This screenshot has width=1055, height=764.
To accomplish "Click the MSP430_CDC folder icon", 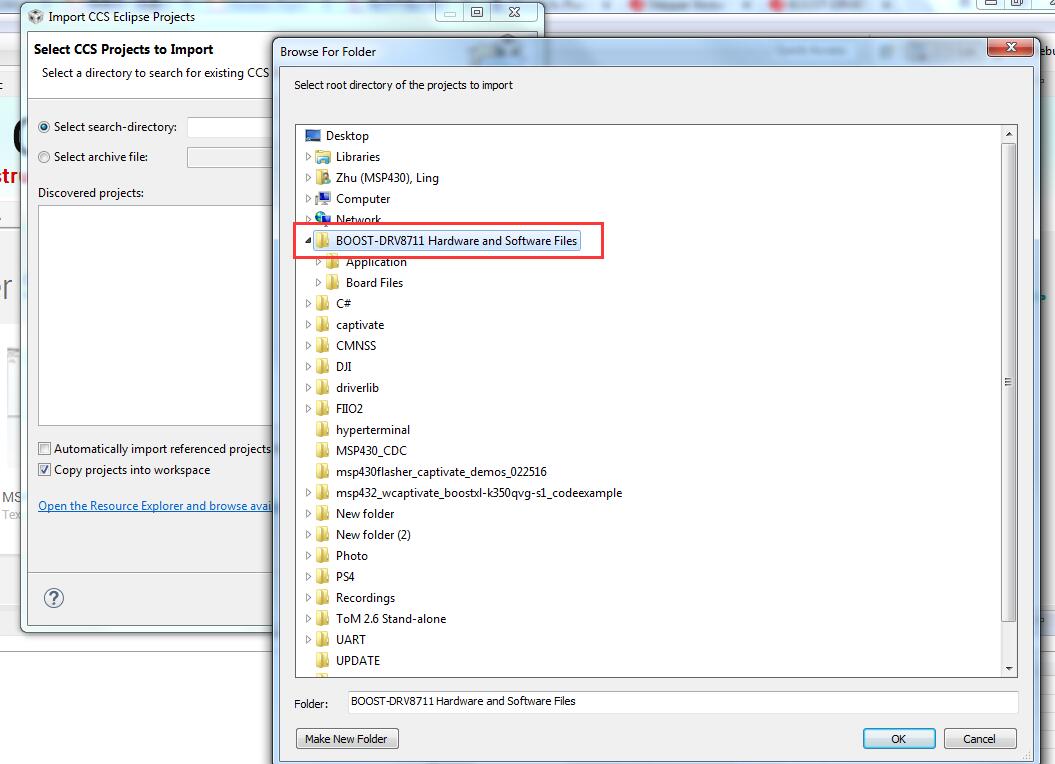I will click(x=323, y=450).
